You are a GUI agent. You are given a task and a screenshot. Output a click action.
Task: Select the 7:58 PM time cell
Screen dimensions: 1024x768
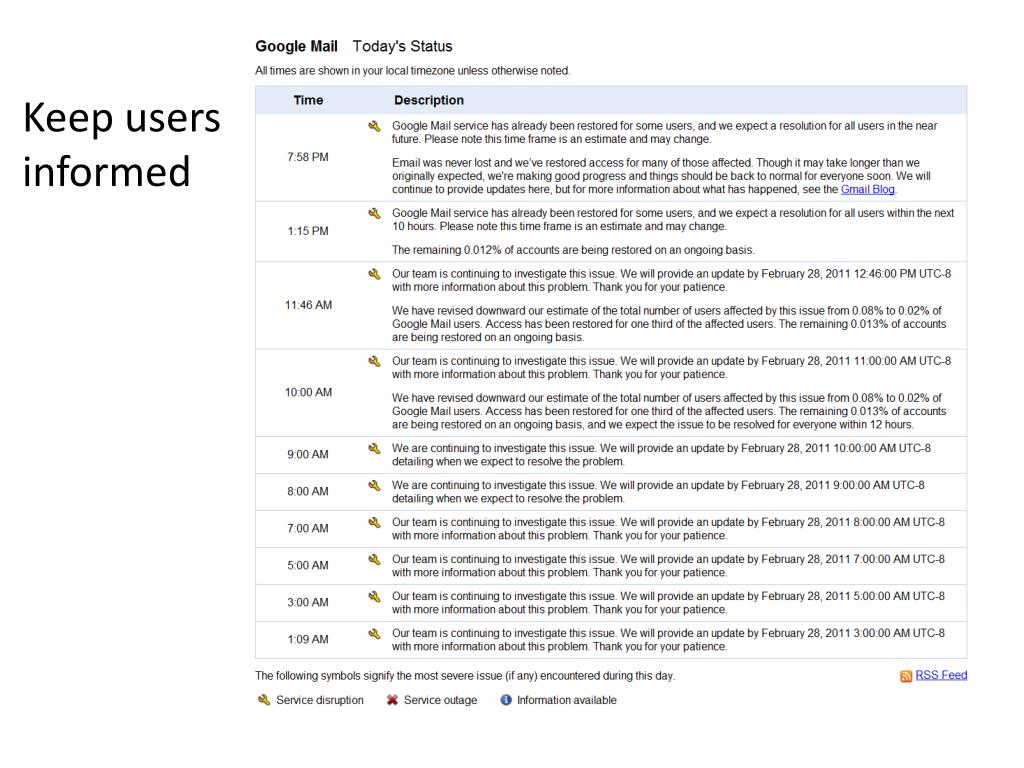tap(308, 157)
